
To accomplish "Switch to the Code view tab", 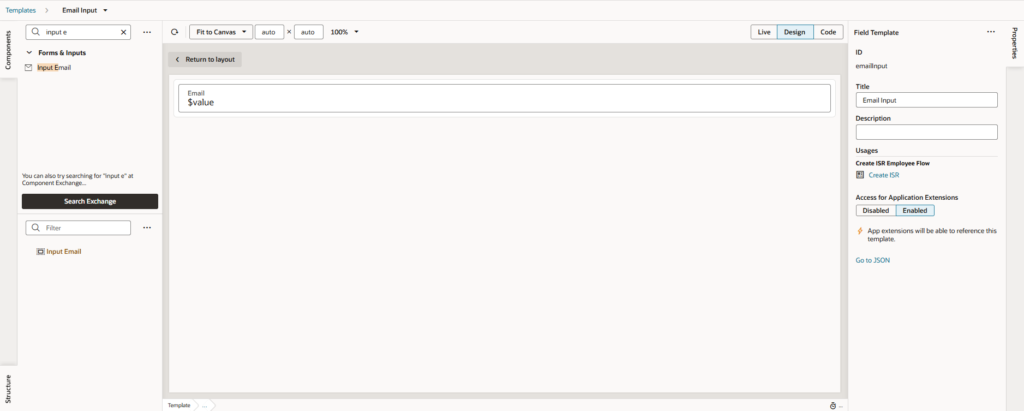I will pos(828,32).
